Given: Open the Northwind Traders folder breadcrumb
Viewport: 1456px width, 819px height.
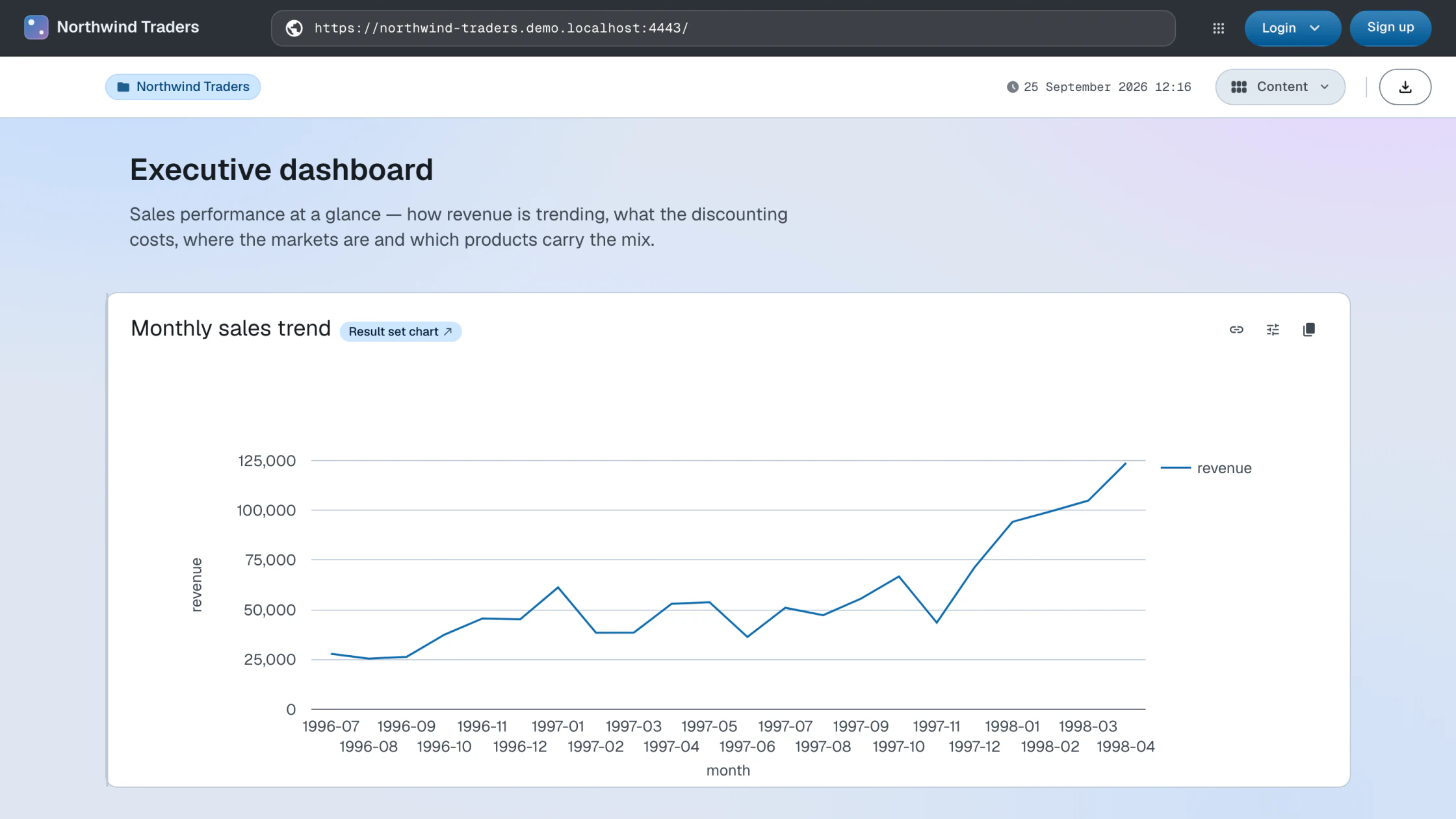Looking at the screenshot, I should [x=183, y=87].
